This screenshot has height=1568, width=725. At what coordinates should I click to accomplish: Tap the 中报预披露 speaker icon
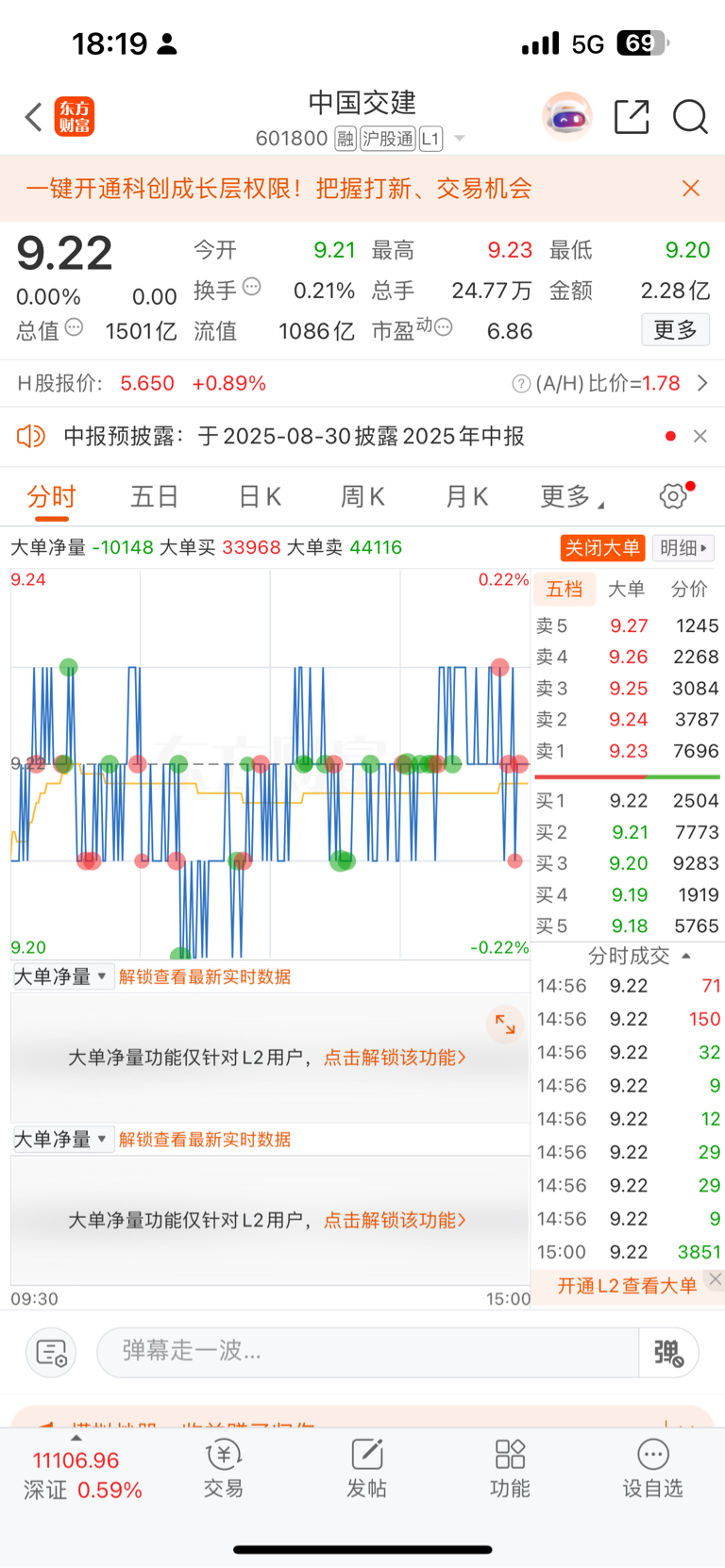pyautogui.click(x=31, y=436)
